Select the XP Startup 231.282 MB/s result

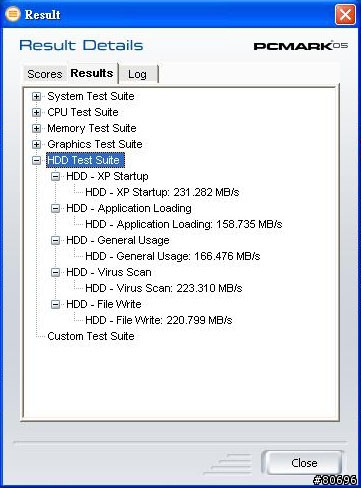click(162, 192)
